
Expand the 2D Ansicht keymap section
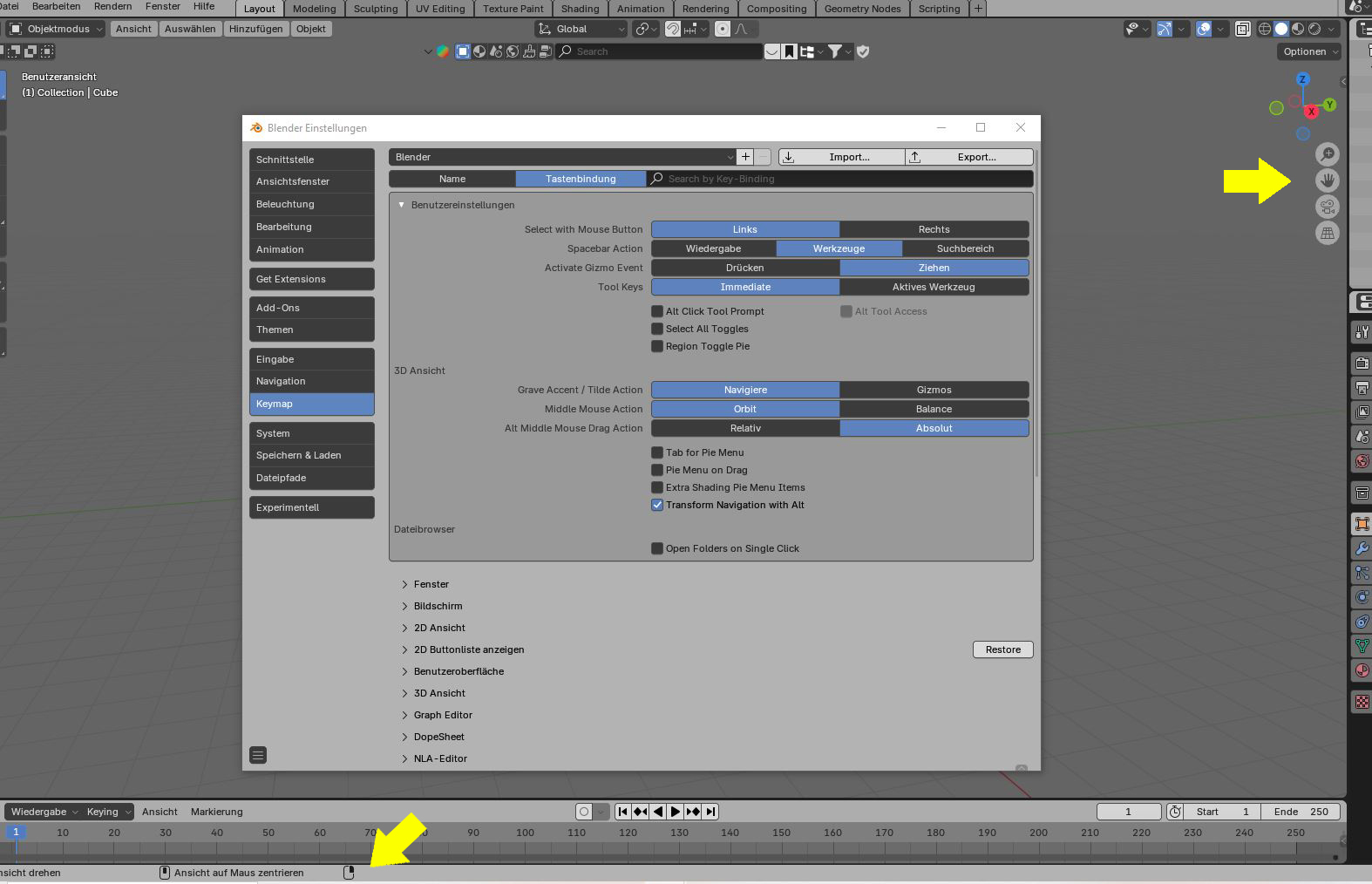[404, 628]
